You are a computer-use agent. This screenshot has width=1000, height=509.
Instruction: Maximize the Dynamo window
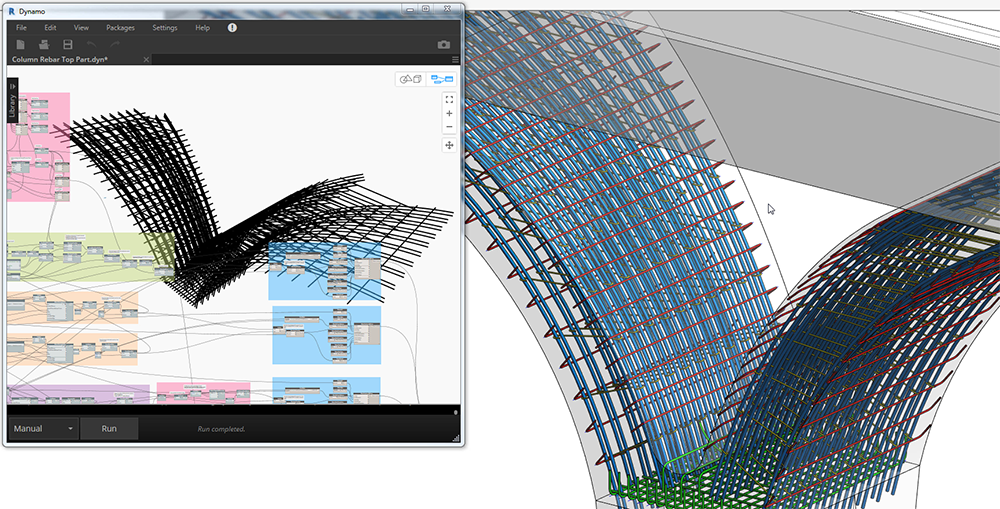(425, 9)
